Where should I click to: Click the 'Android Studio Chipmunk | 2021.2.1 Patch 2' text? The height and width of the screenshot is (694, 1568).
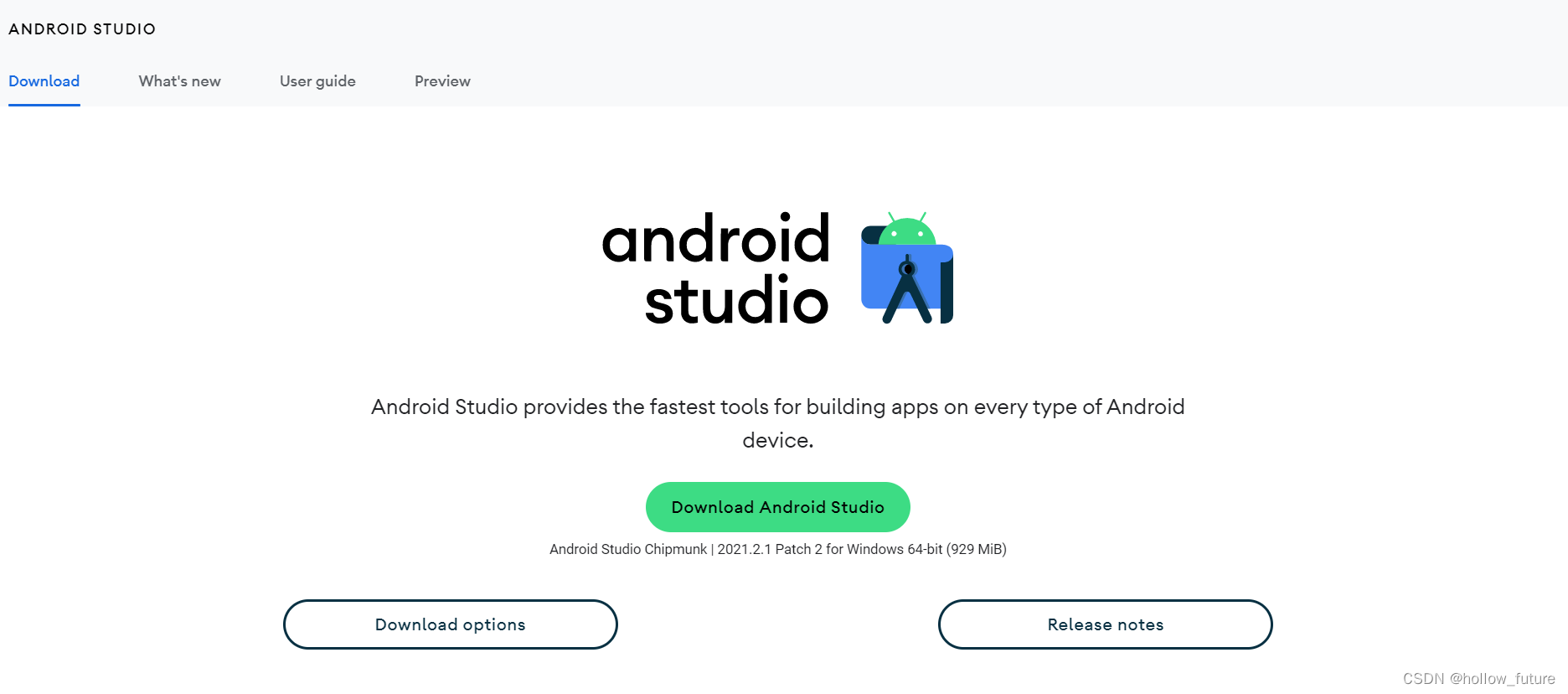778,549
